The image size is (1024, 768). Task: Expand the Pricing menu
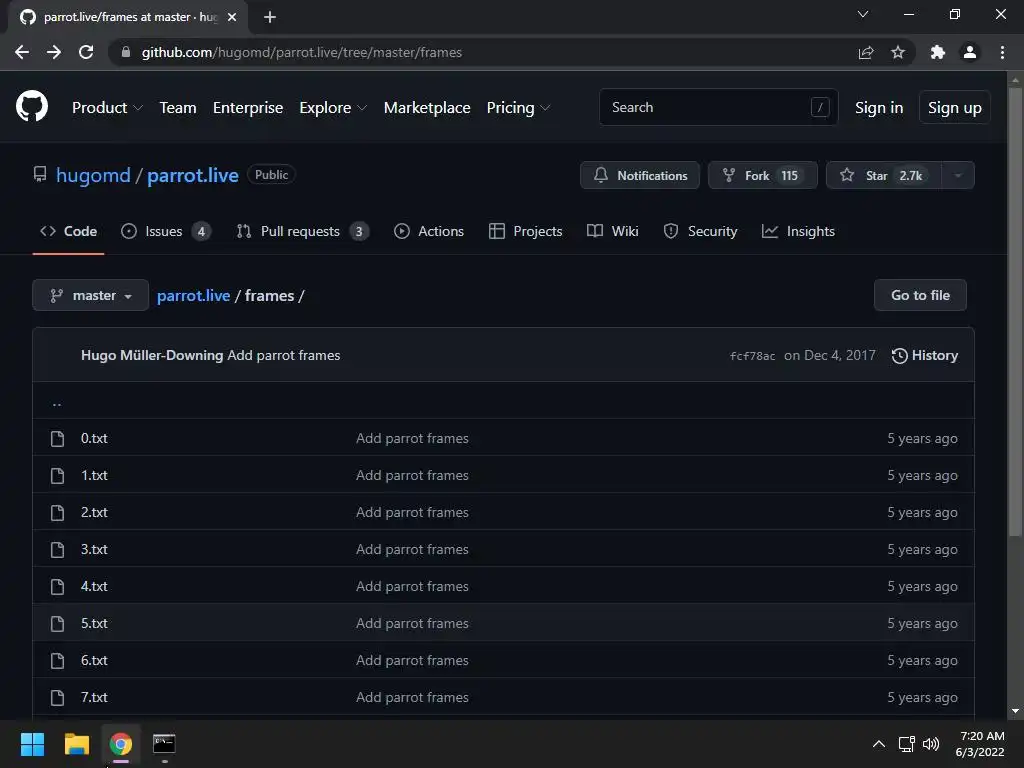point(519,108)
